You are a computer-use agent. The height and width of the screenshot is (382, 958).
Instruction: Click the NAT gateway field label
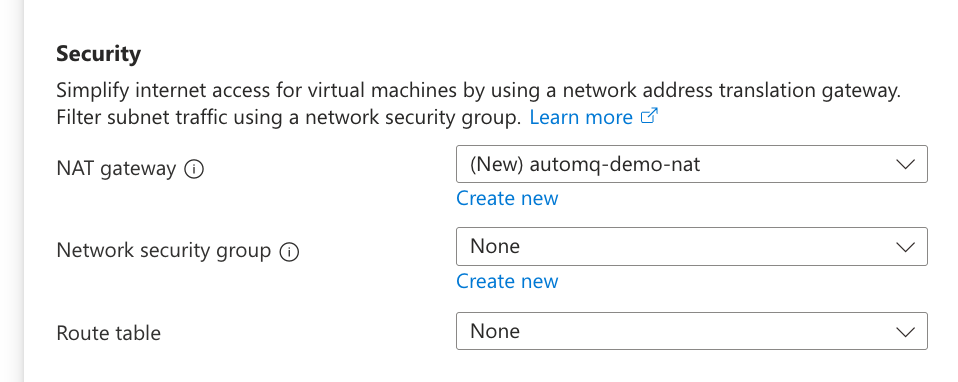tap(116, 168)
